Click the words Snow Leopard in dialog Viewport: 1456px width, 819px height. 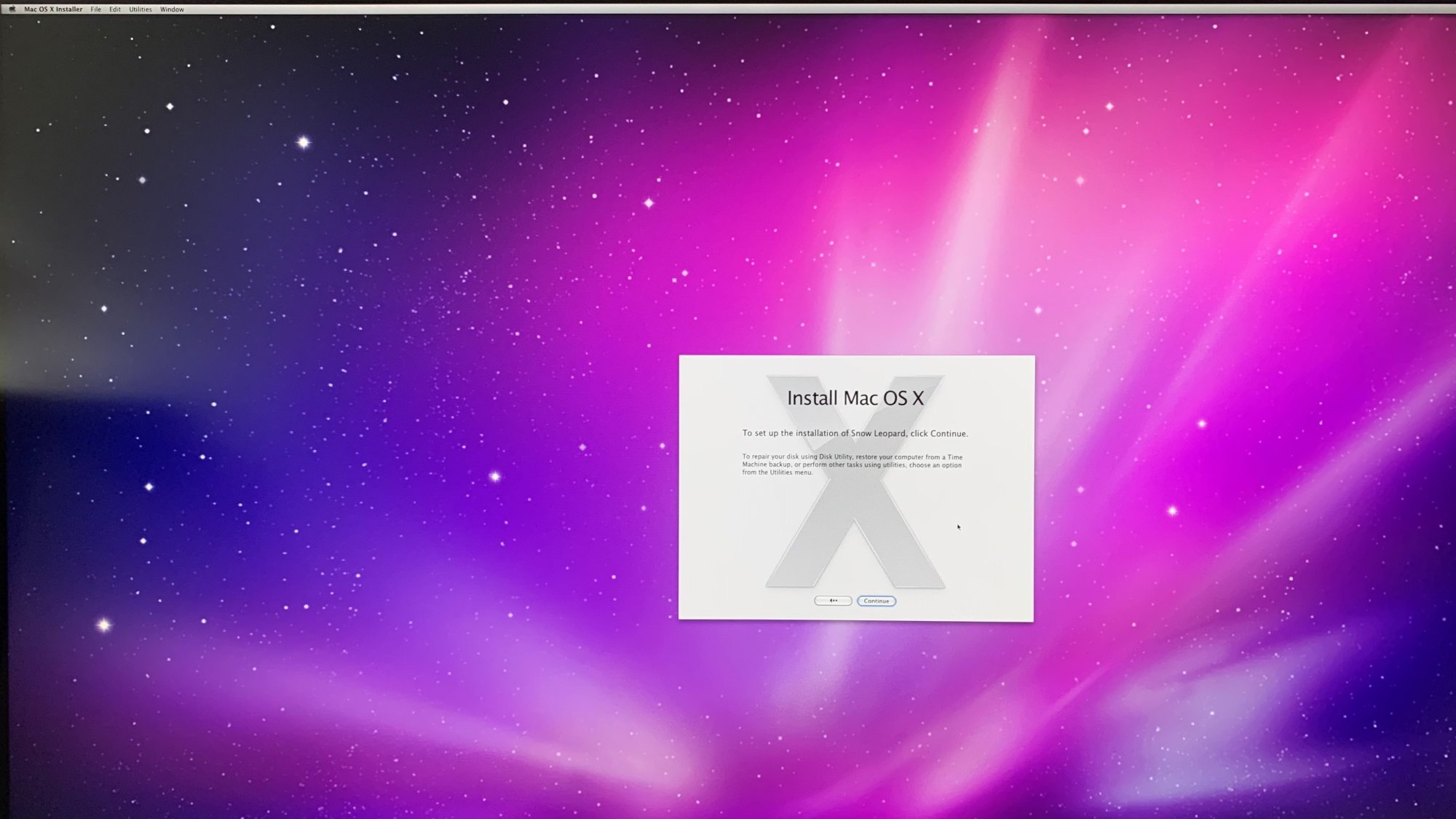(x=878, y=433)
